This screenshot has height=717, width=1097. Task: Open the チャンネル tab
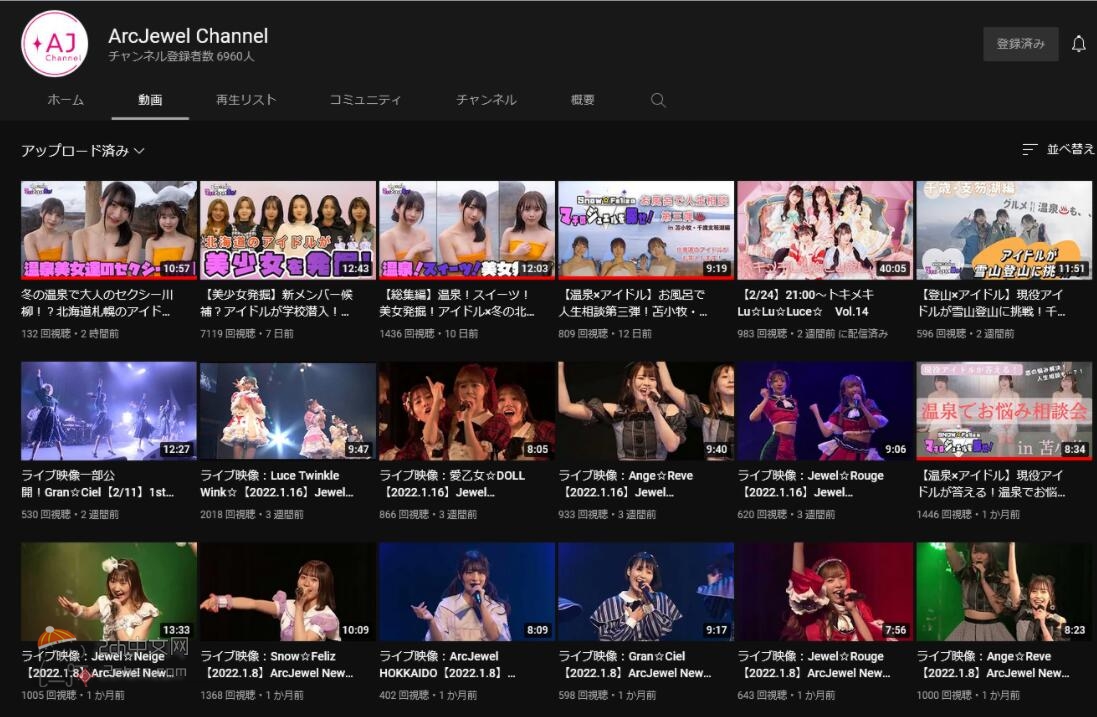pyautogui.click(x=486, y=100)
